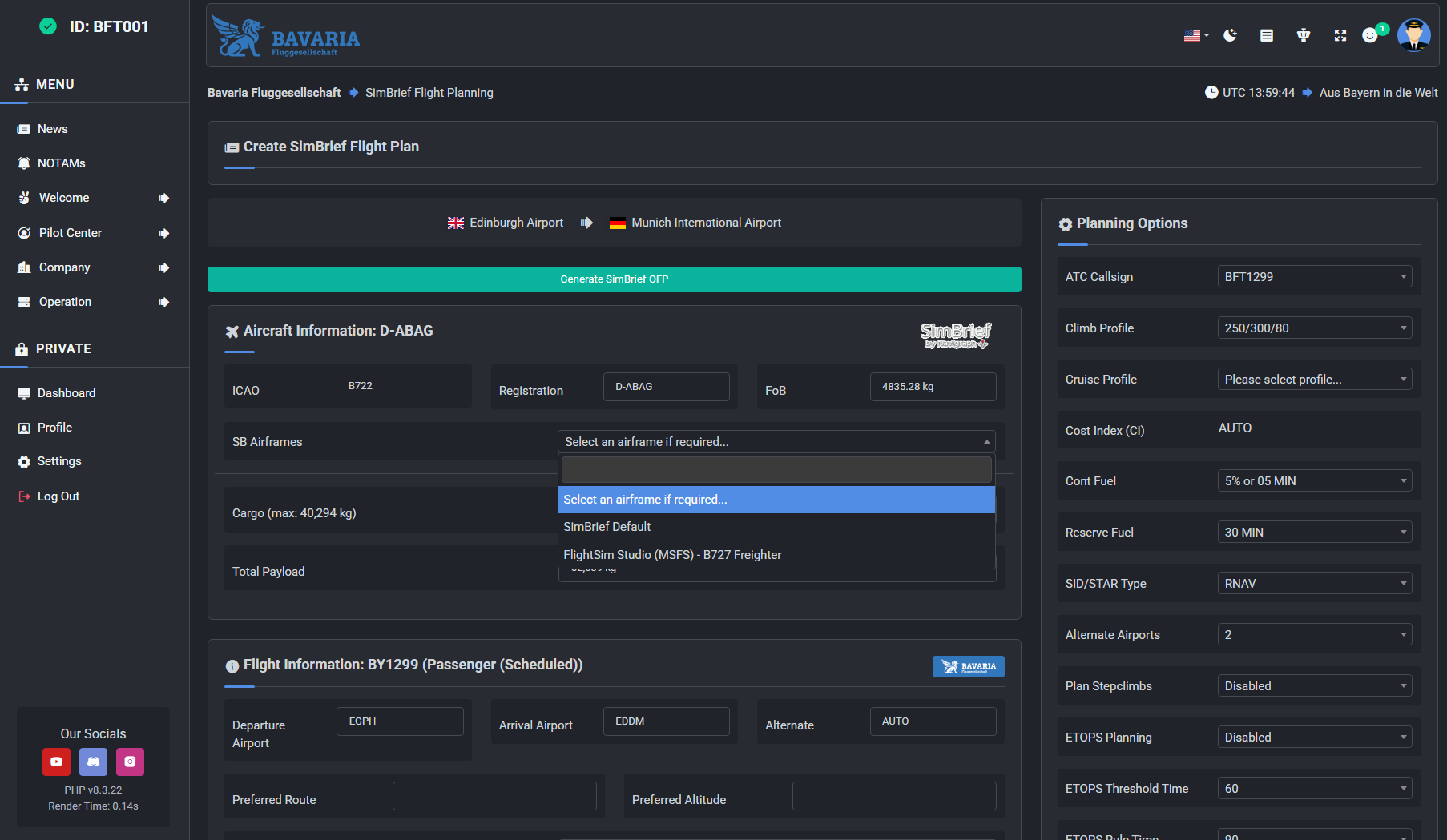Click the News sidebar icon
The image size is (1447, 840).
click(x=24, y=129)
